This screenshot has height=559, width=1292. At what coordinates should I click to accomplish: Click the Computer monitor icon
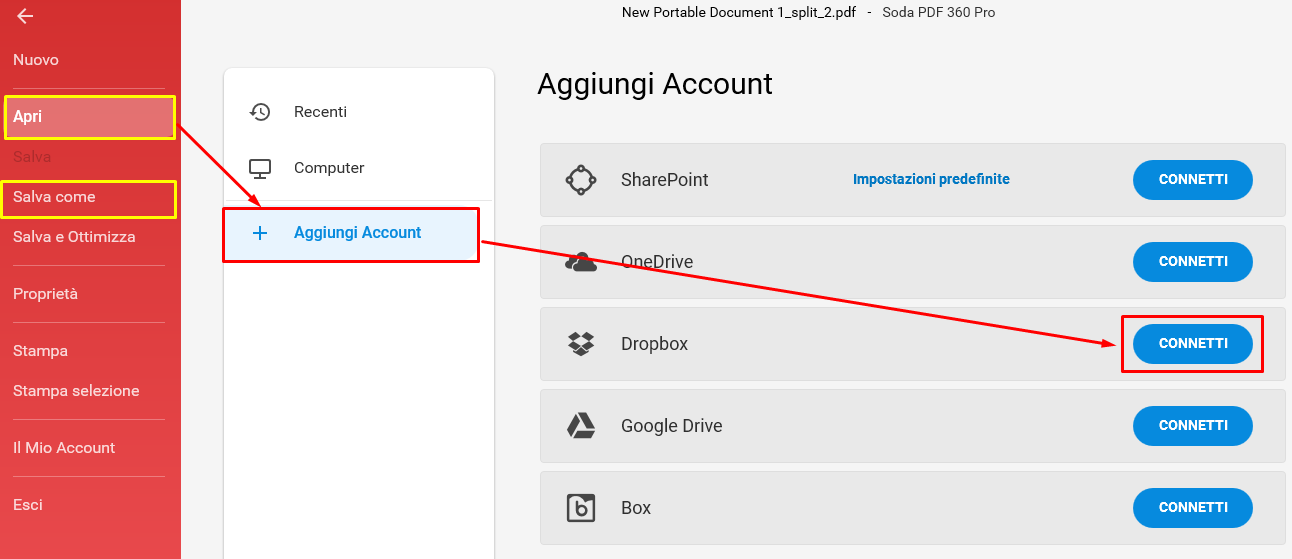pos(260,168)
